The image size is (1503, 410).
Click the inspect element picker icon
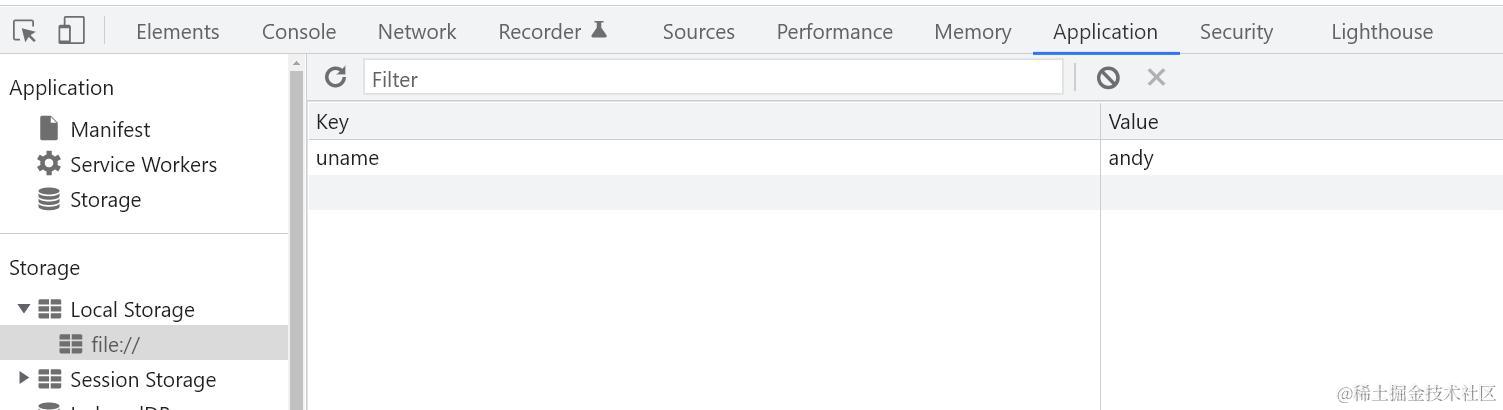[x=25, y=31]
